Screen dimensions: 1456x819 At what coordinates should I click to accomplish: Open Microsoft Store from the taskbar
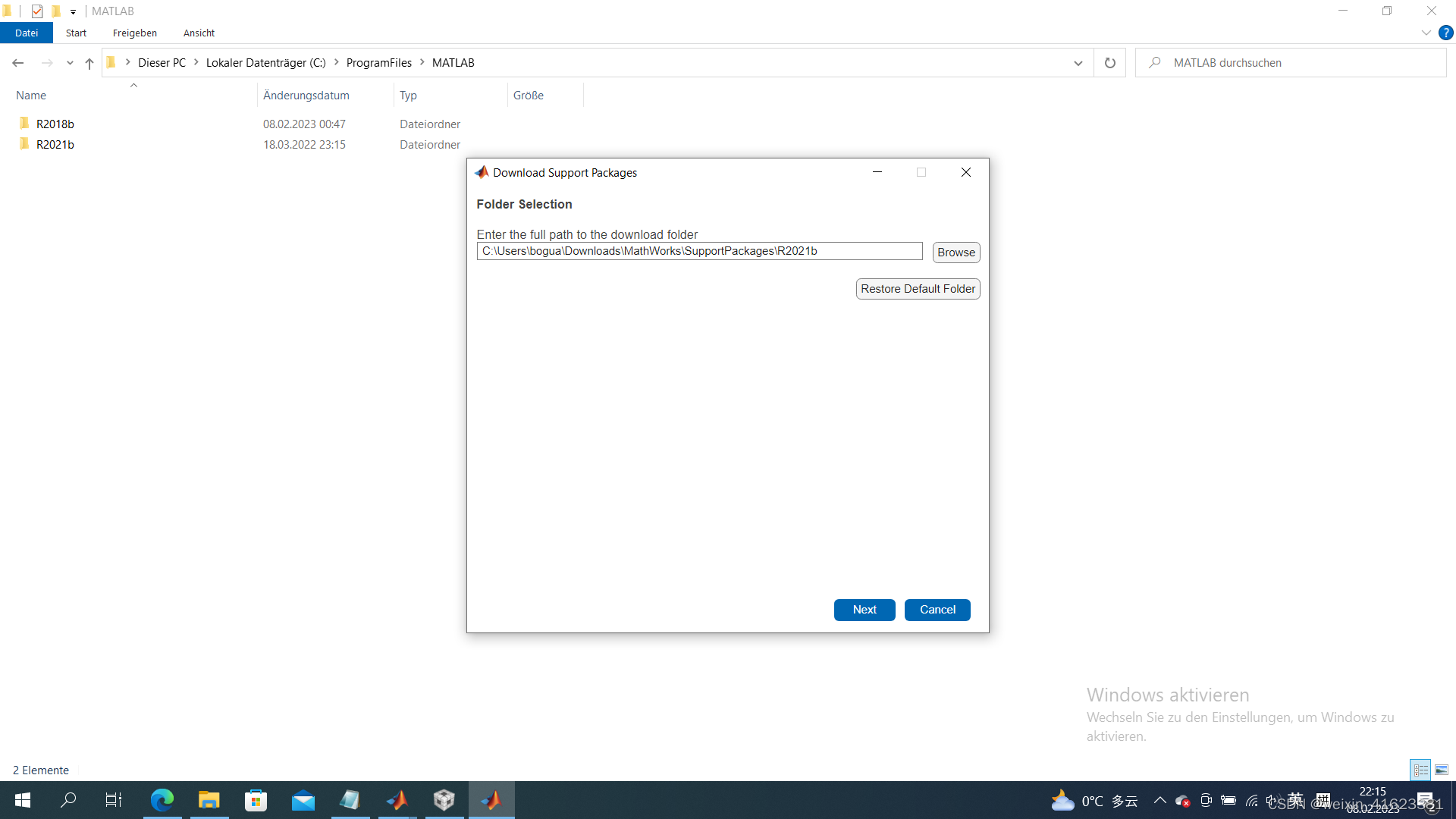click(256, 800)
